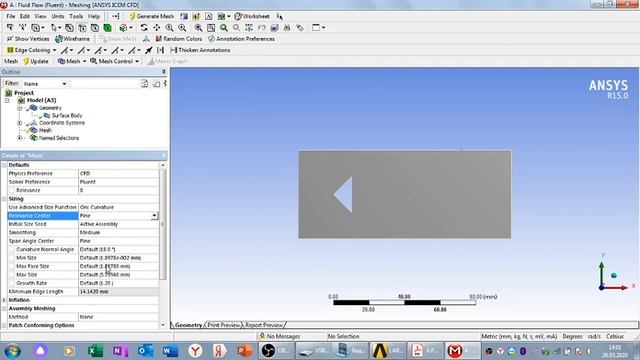Click the edge direction arrow icon
Image resolution: width=640 pixels, height=360 pixels.
149,50
